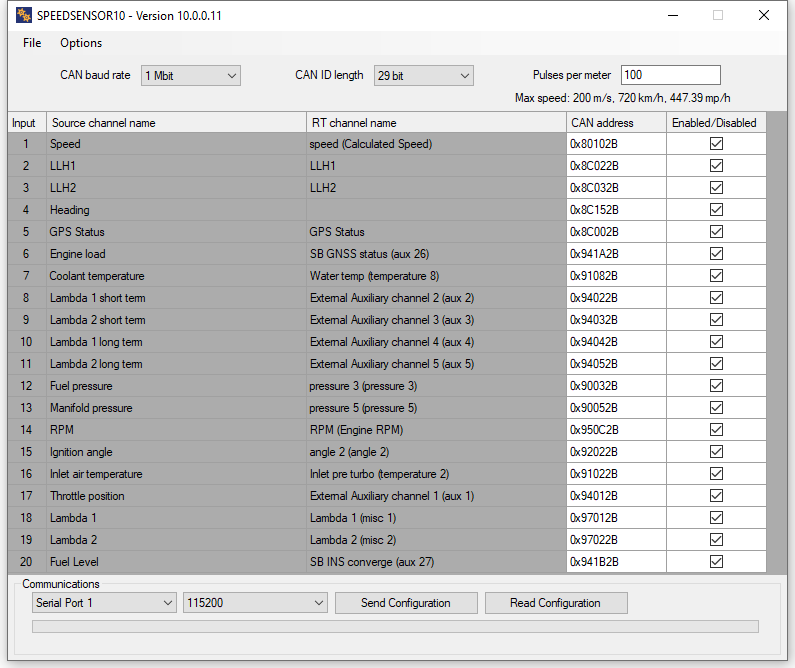
Task: Select the CAN address cell 0x80102B
Action: pos(616,144)
